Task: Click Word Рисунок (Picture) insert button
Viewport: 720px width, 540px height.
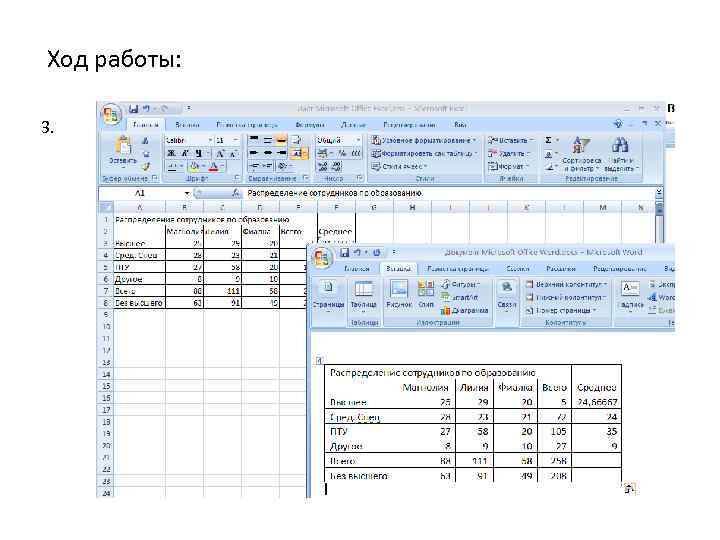Action: pos(399,295)
